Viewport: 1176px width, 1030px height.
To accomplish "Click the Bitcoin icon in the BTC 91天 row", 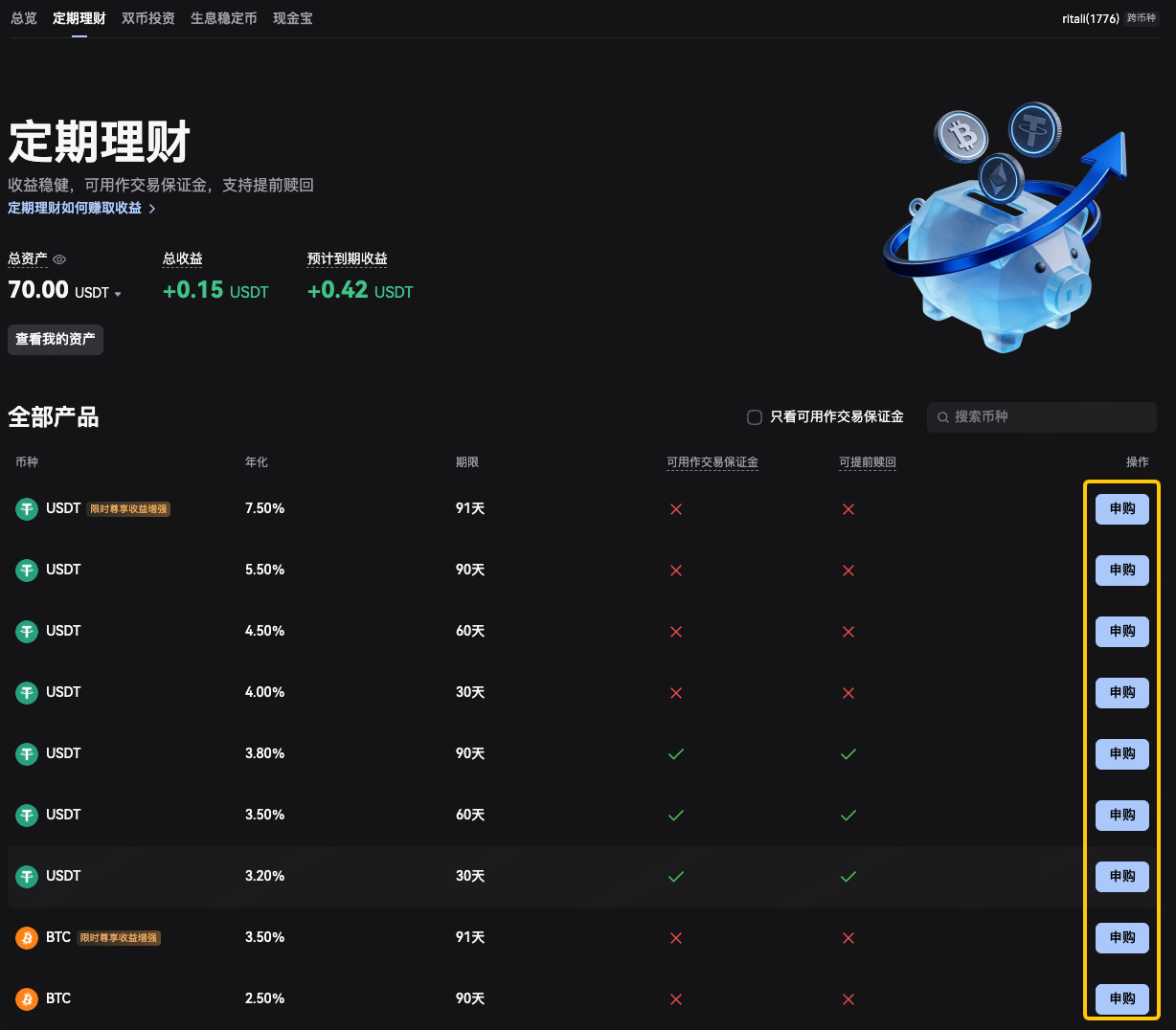I will point(27,938).
